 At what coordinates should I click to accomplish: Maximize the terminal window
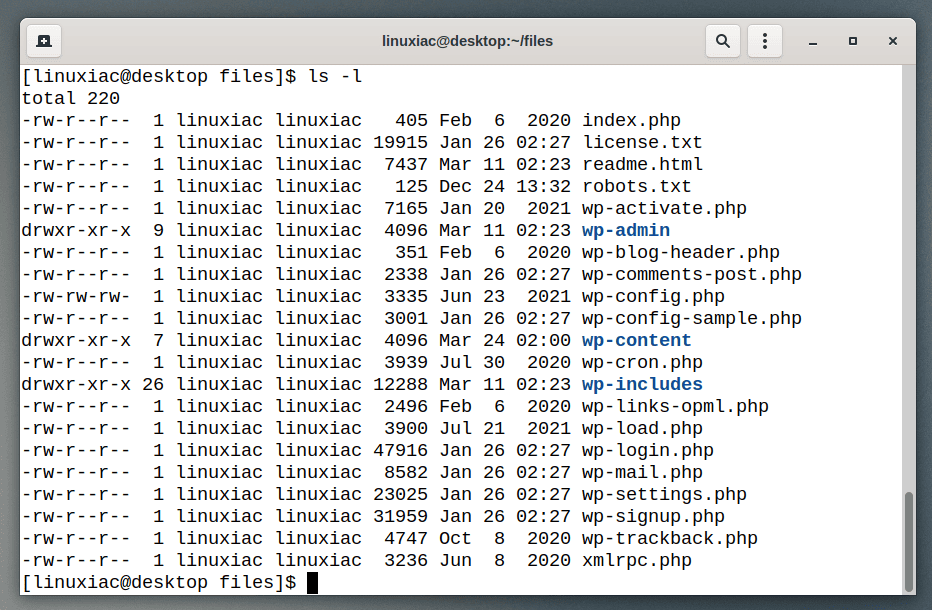click(853, 41)
